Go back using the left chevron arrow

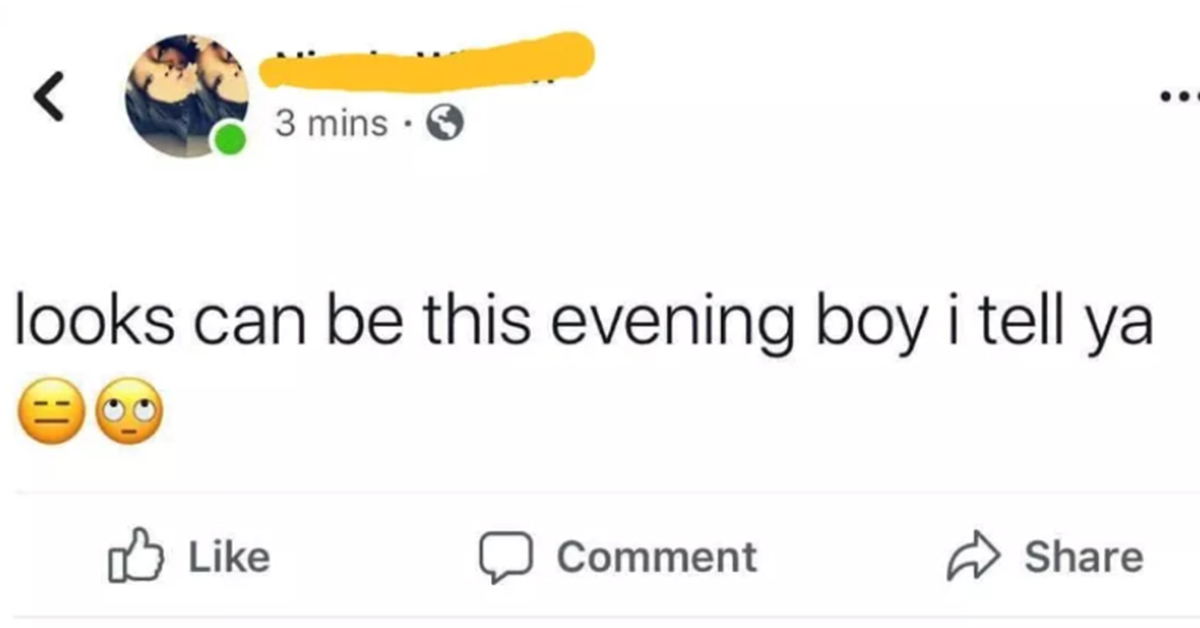pyautogui.click(x=49, y=98)
